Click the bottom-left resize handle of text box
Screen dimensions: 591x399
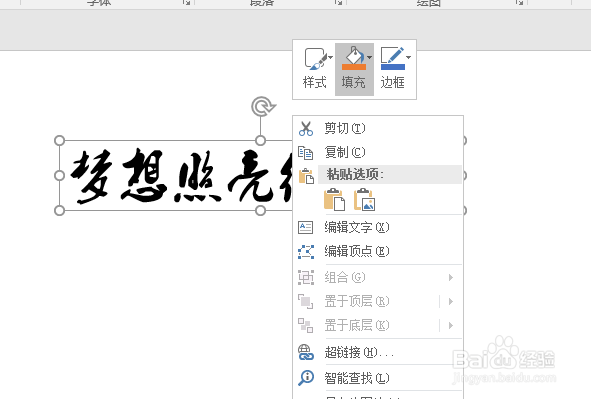click(x=60, y=211)
